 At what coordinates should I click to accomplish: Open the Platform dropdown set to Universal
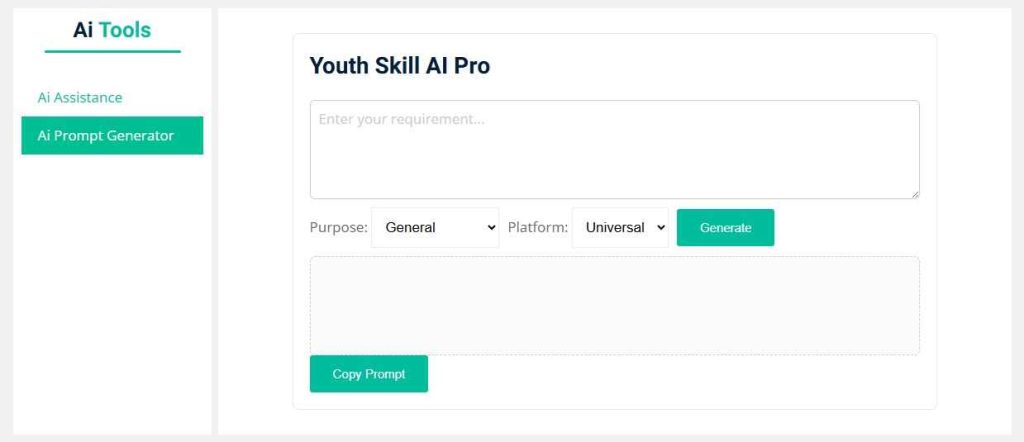(620, 228)
